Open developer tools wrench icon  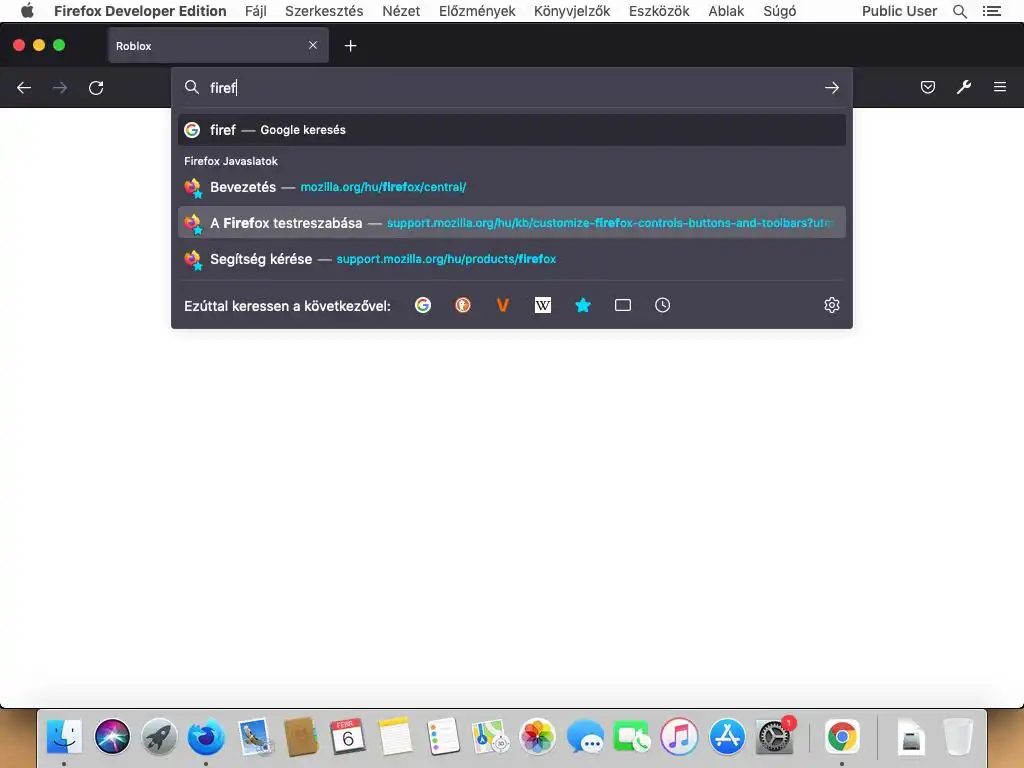[x=964, y=87]
